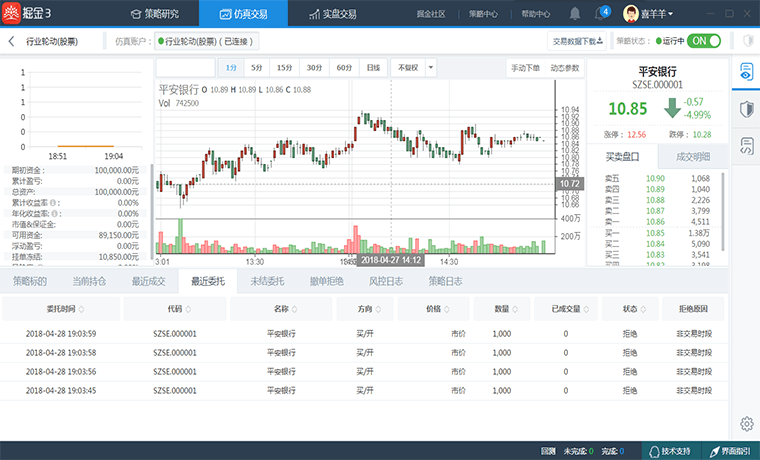Open the 未结委托 tab
760x460 pixels.
[x=267, y=281]
